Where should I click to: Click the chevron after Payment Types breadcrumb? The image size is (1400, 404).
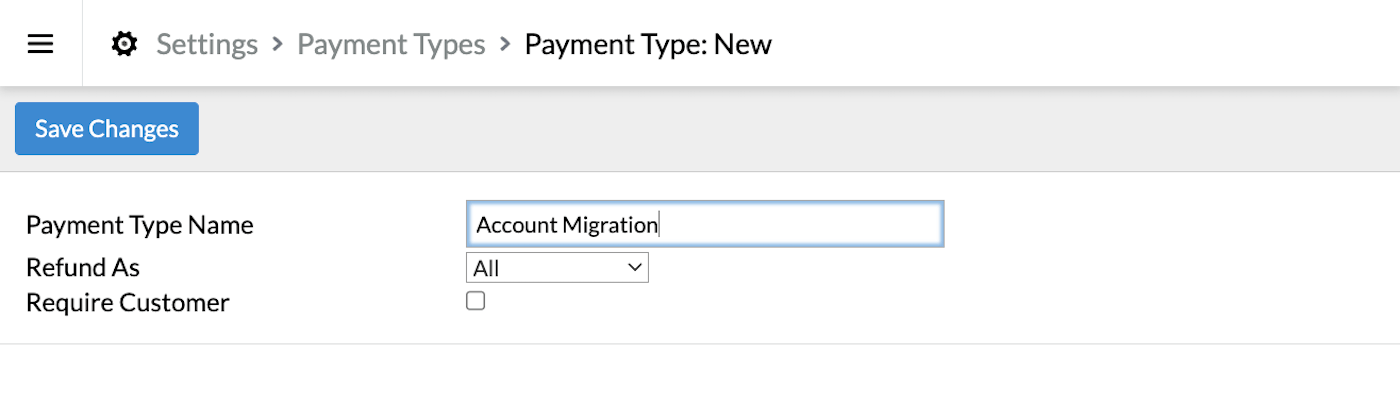coord(505,44)
